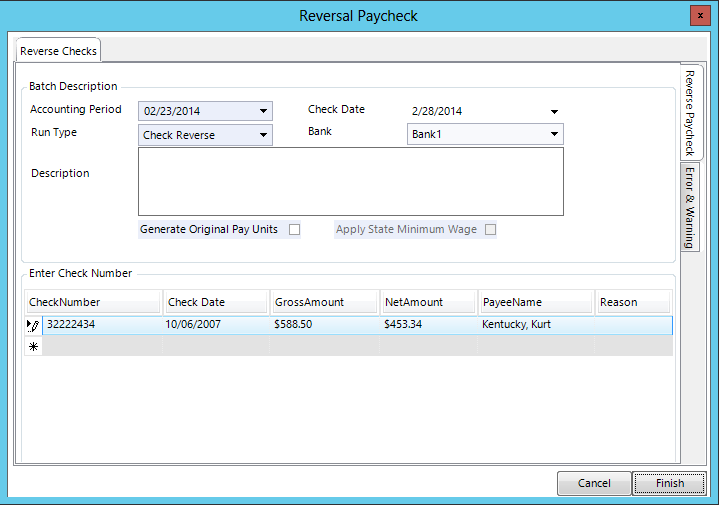Click the CheckNumber column header
This screenshot has height=505, width=719.
coord(93,302)
